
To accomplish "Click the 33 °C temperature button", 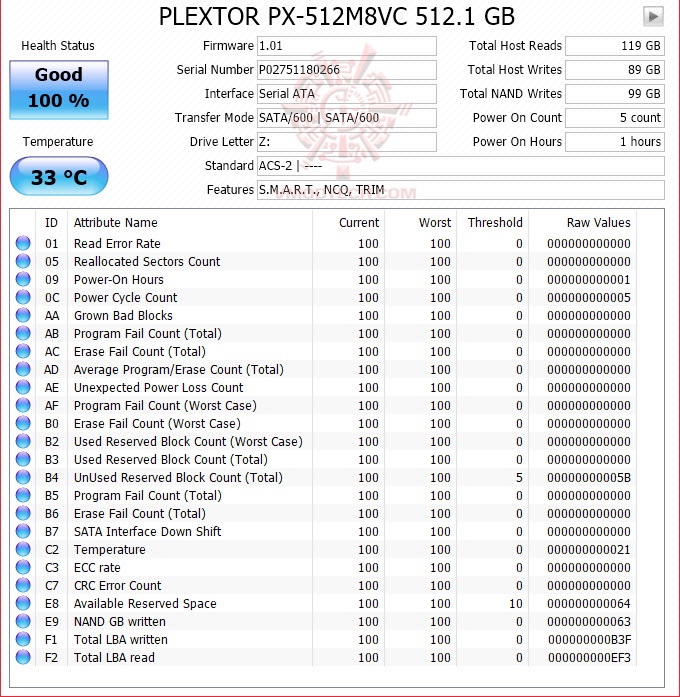I will (59, 176).
